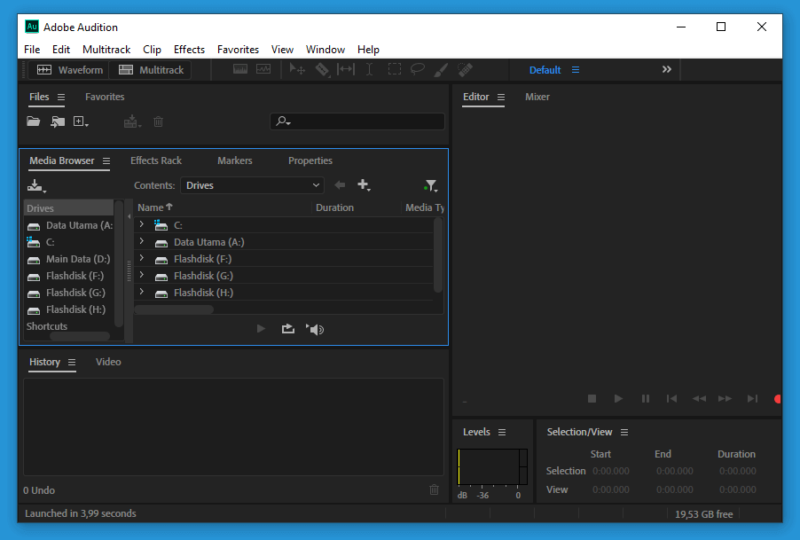Screen dimensions: 800x540
Task: Click the Open File folder icon
Action: (x=33, y=121)
